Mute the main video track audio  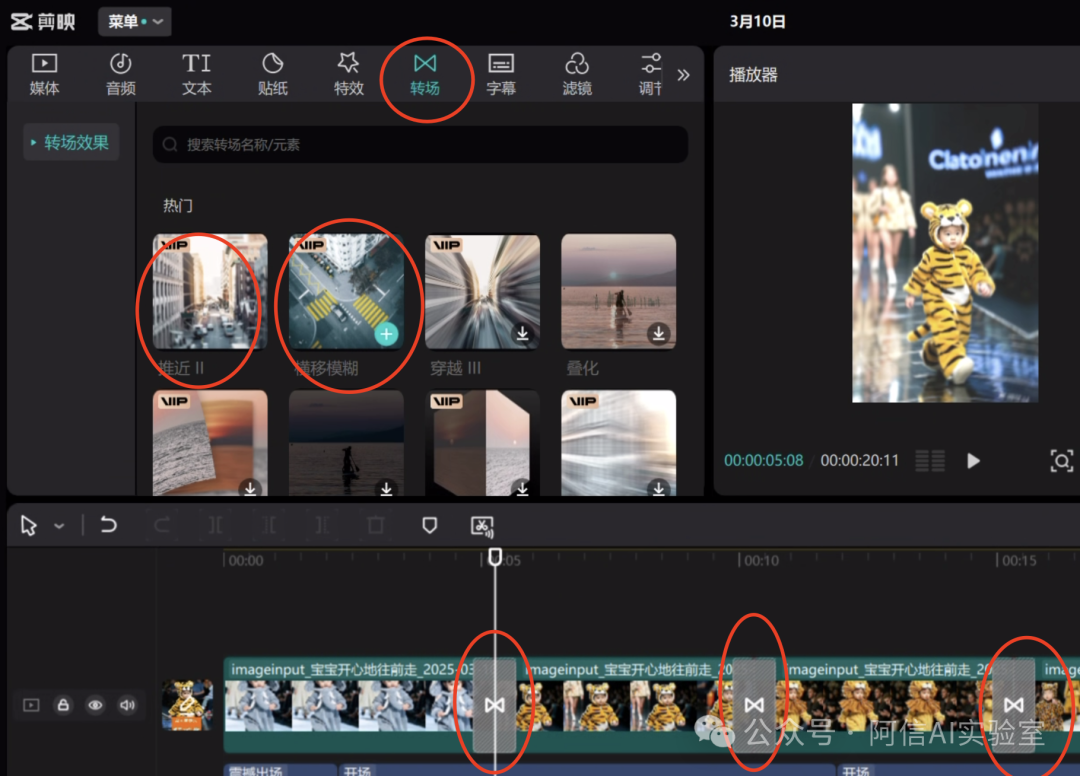[127, 705]
